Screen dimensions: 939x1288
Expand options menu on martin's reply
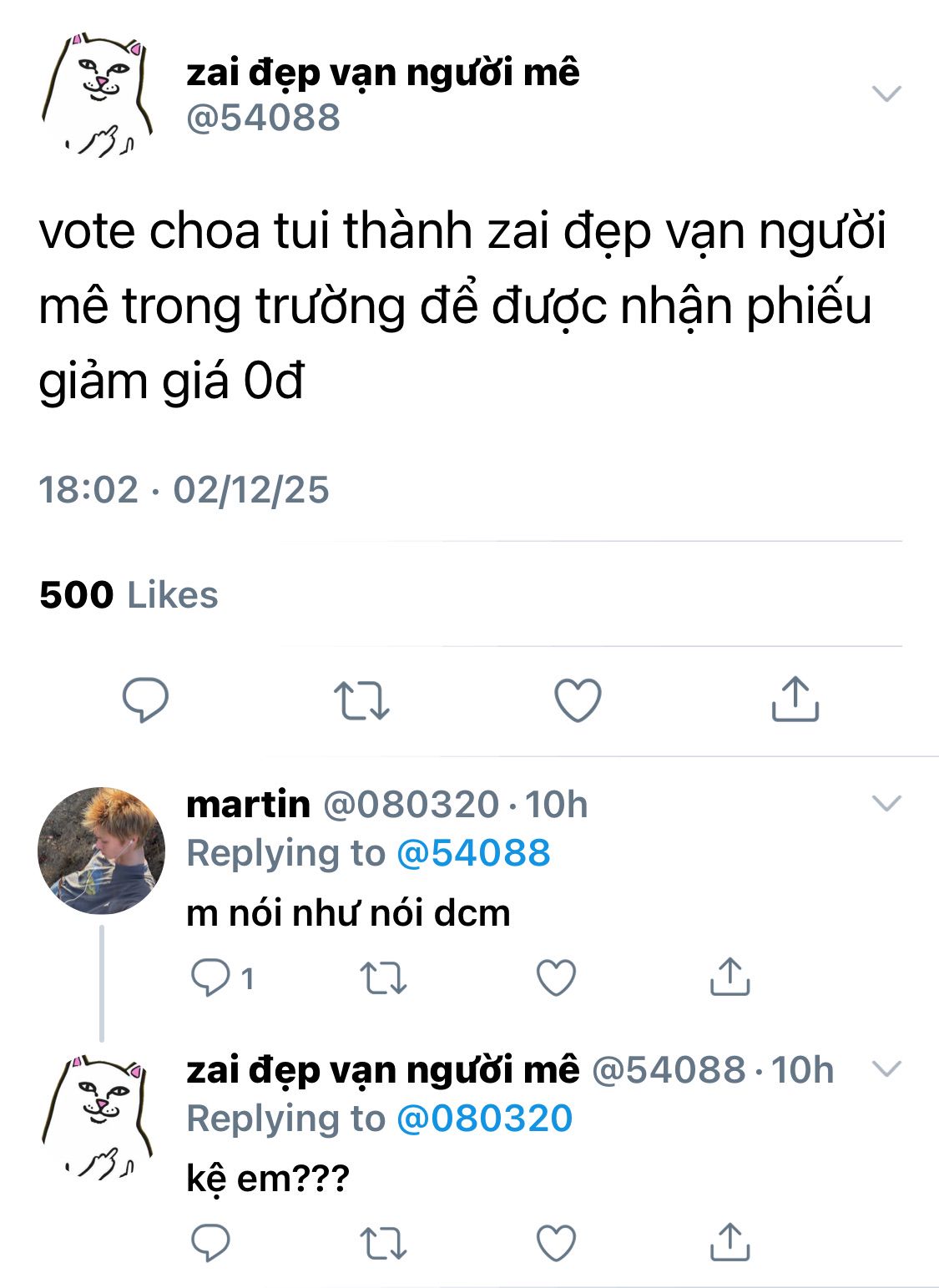click(x=886, y=803)
